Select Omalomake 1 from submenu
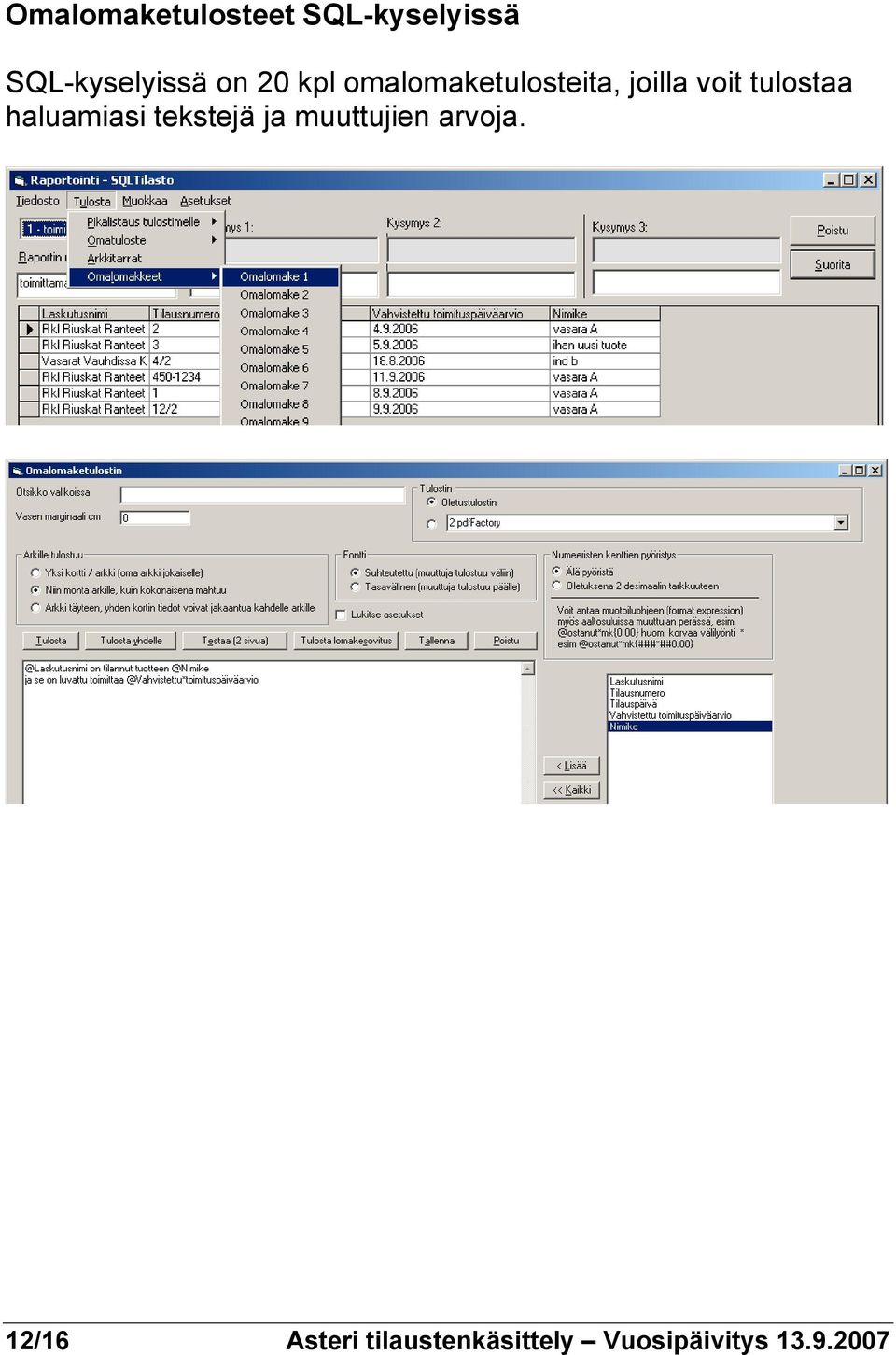896x1355 pixels. pyautogui.click(x=280, y=276)
